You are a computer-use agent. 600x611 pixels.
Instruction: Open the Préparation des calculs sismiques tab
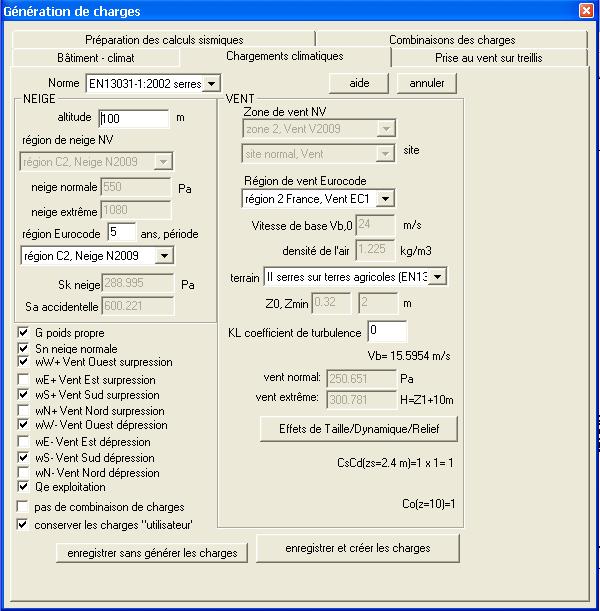coord(164,40)
